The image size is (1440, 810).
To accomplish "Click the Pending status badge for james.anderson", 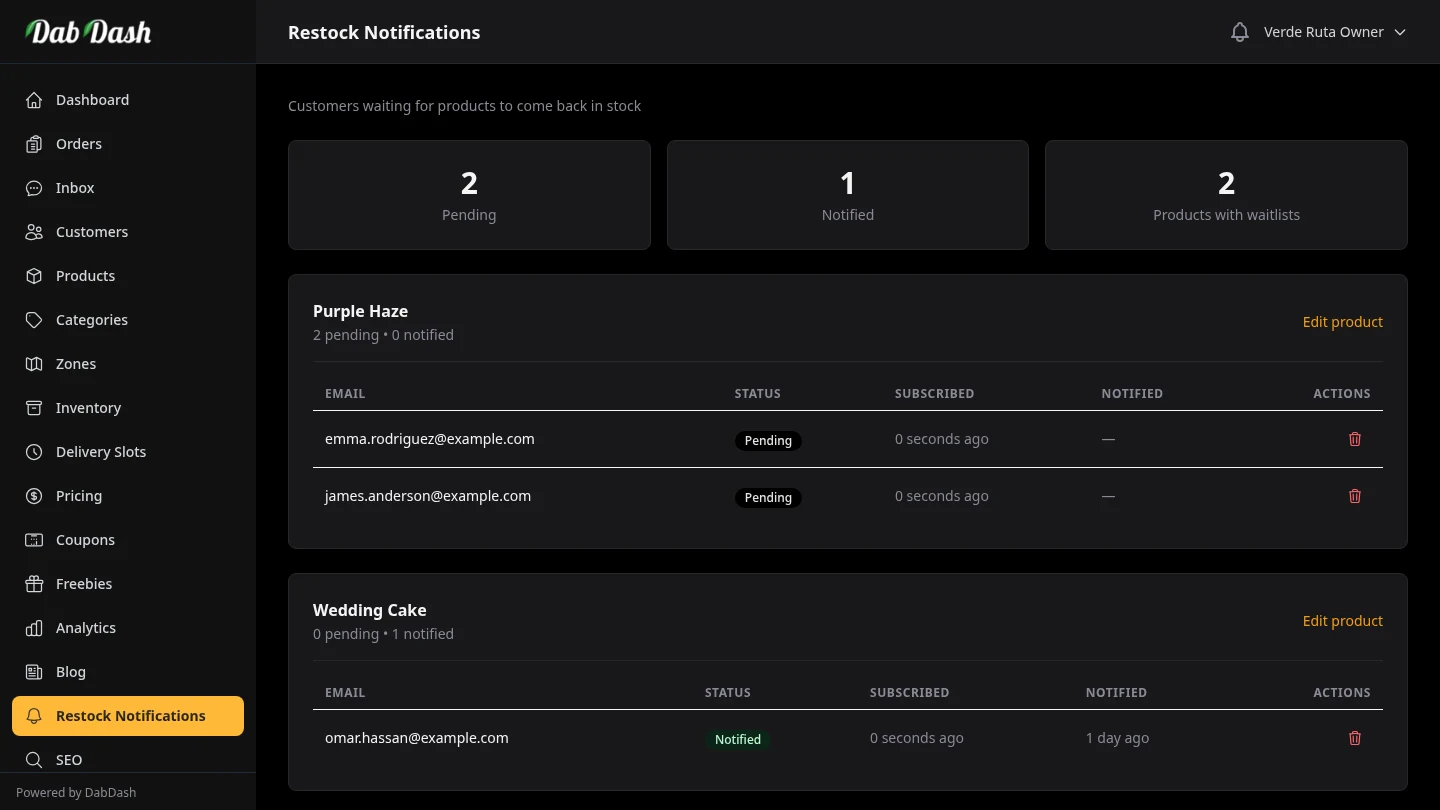I will pos(768,497).
